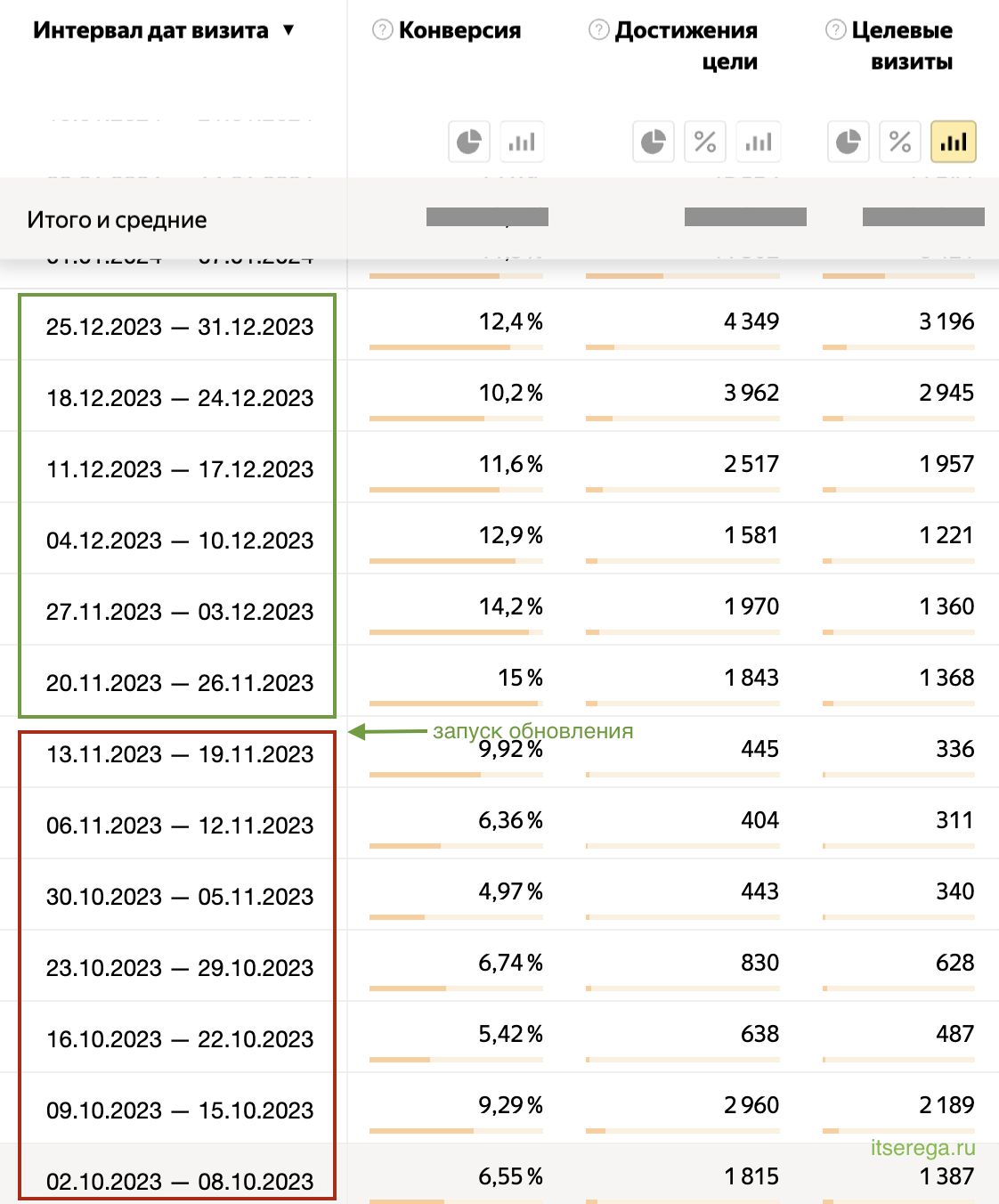This screenshot has height=1204, width=999.
Task: Toggle percent view under Достижения цели
Action: click(705, 142)
